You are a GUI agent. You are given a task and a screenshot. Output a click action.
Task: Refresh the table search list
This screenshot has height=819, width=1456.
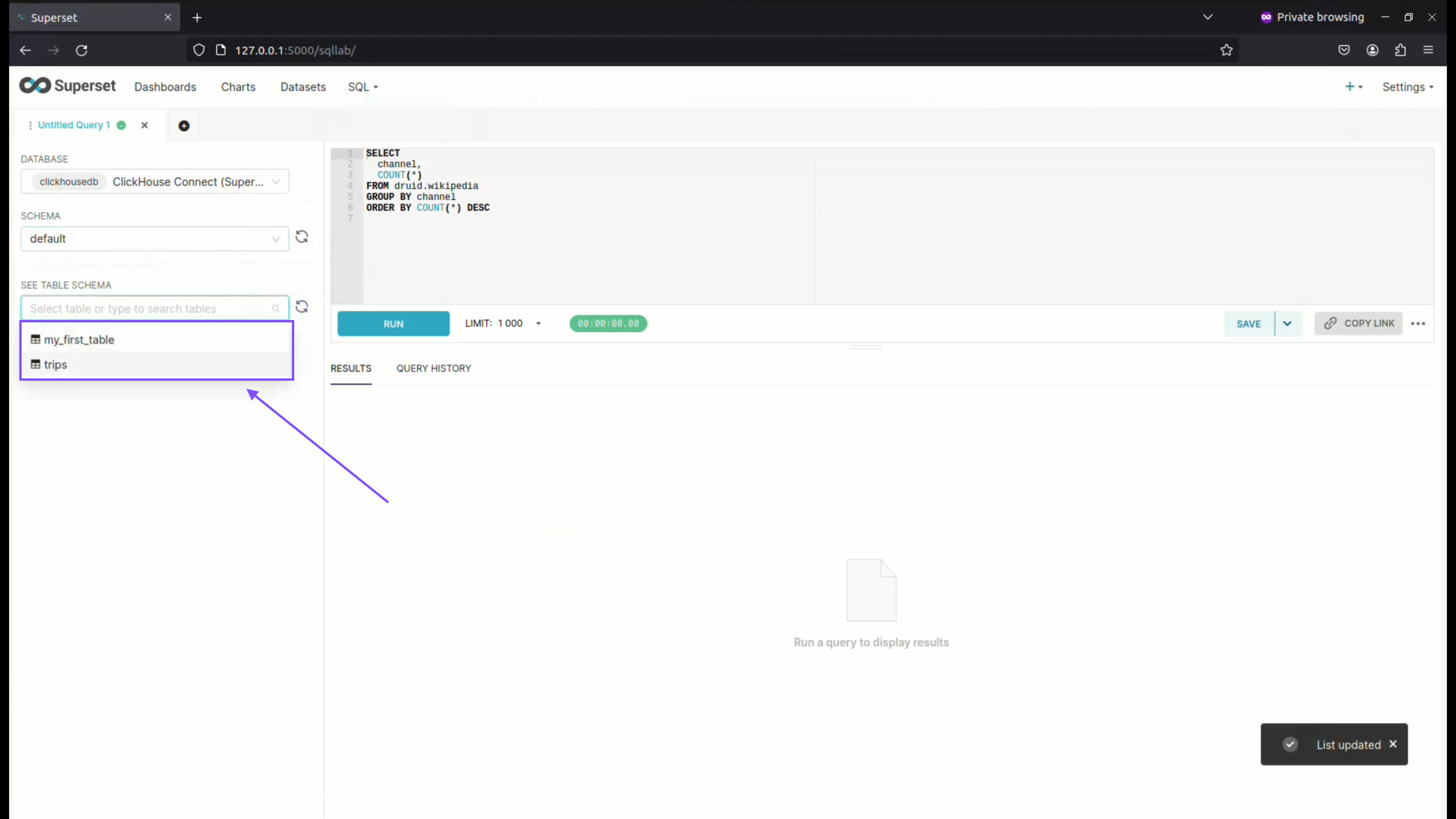click(x=302, y=306)
